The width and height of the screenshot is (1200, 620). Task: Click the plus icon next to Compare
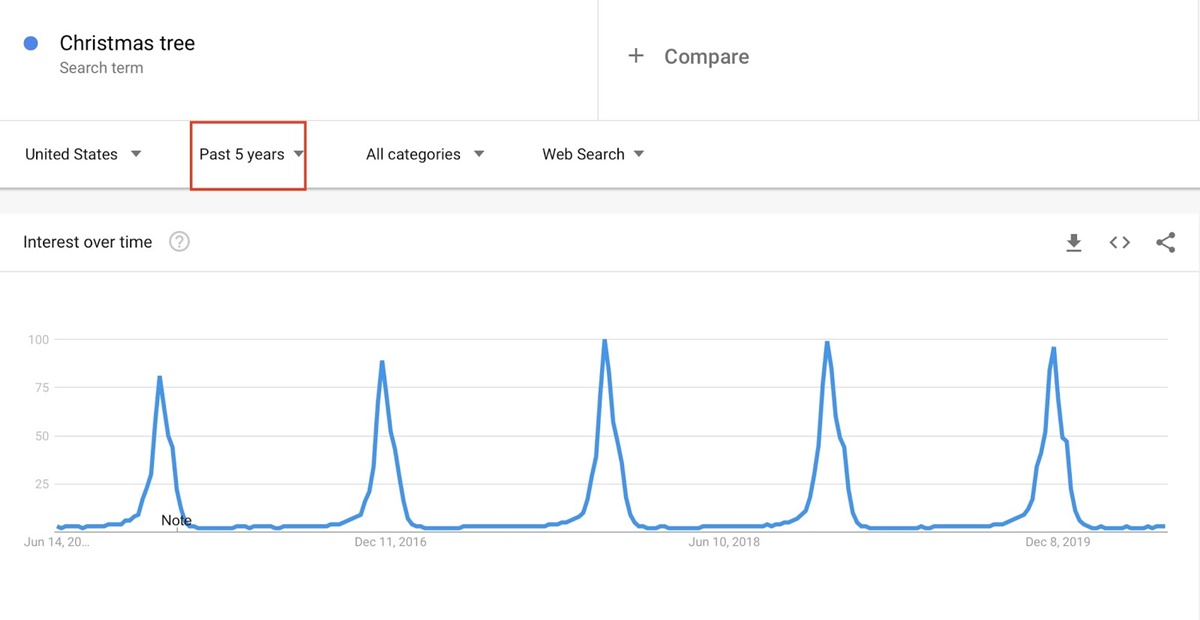click(637, 56)
